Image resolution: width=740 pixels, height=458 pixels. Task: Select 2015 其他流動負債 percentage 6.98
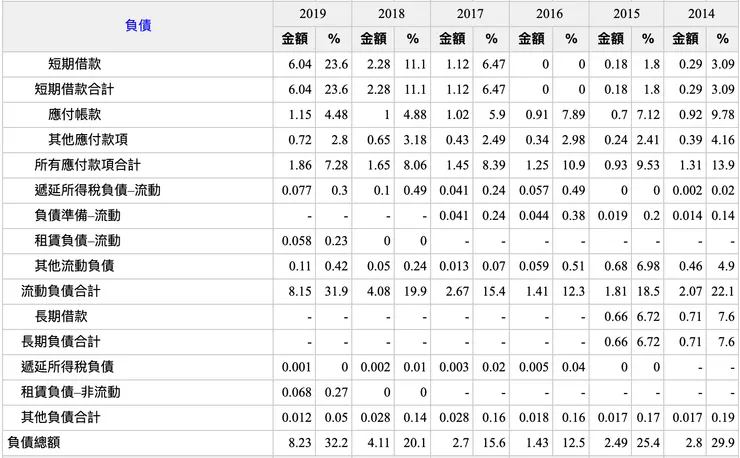[x=648, y=266]
